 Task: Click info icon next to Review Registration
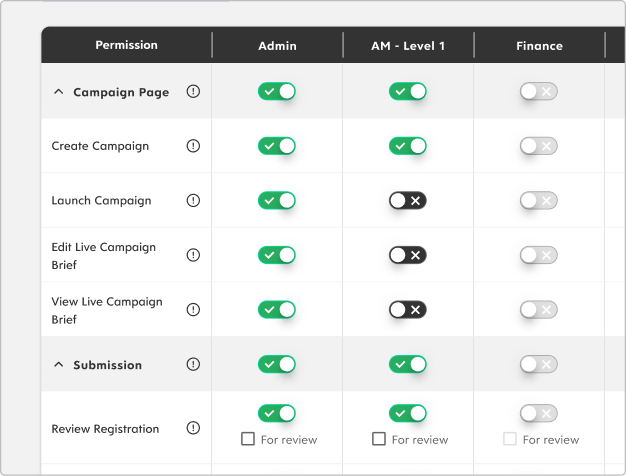[x=193, y=428]
